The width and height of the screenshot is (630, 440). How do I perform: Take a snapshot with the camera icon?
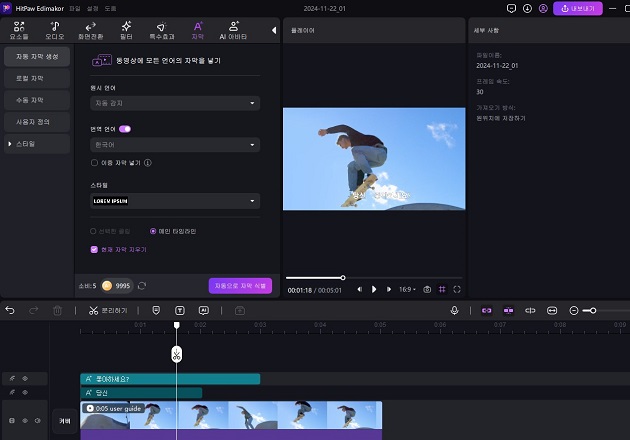click(x=427, y=289)
